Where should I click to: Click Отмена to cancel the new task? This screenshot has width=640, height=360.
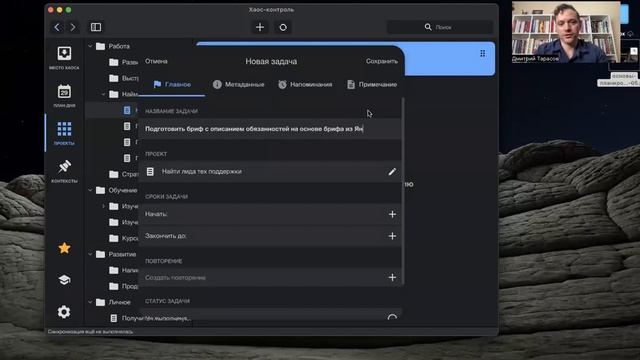pos(156,61)
